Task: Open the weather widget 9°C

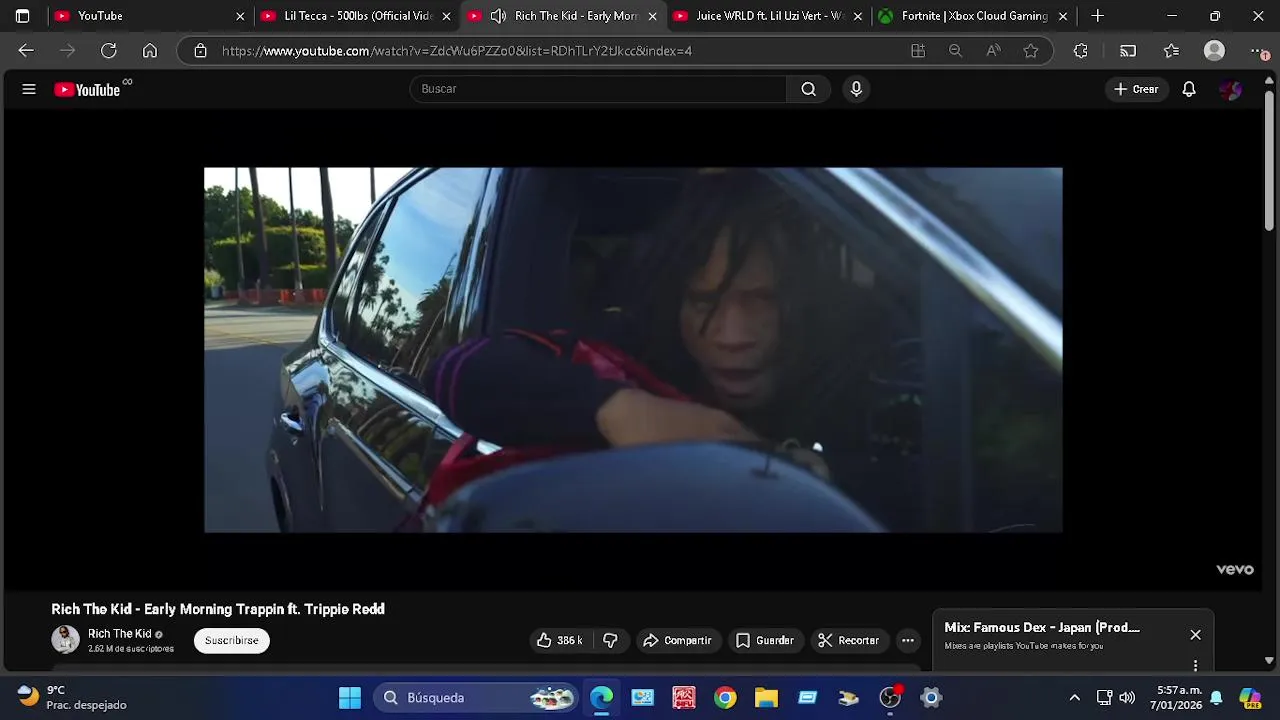Action: pos(70,697)
